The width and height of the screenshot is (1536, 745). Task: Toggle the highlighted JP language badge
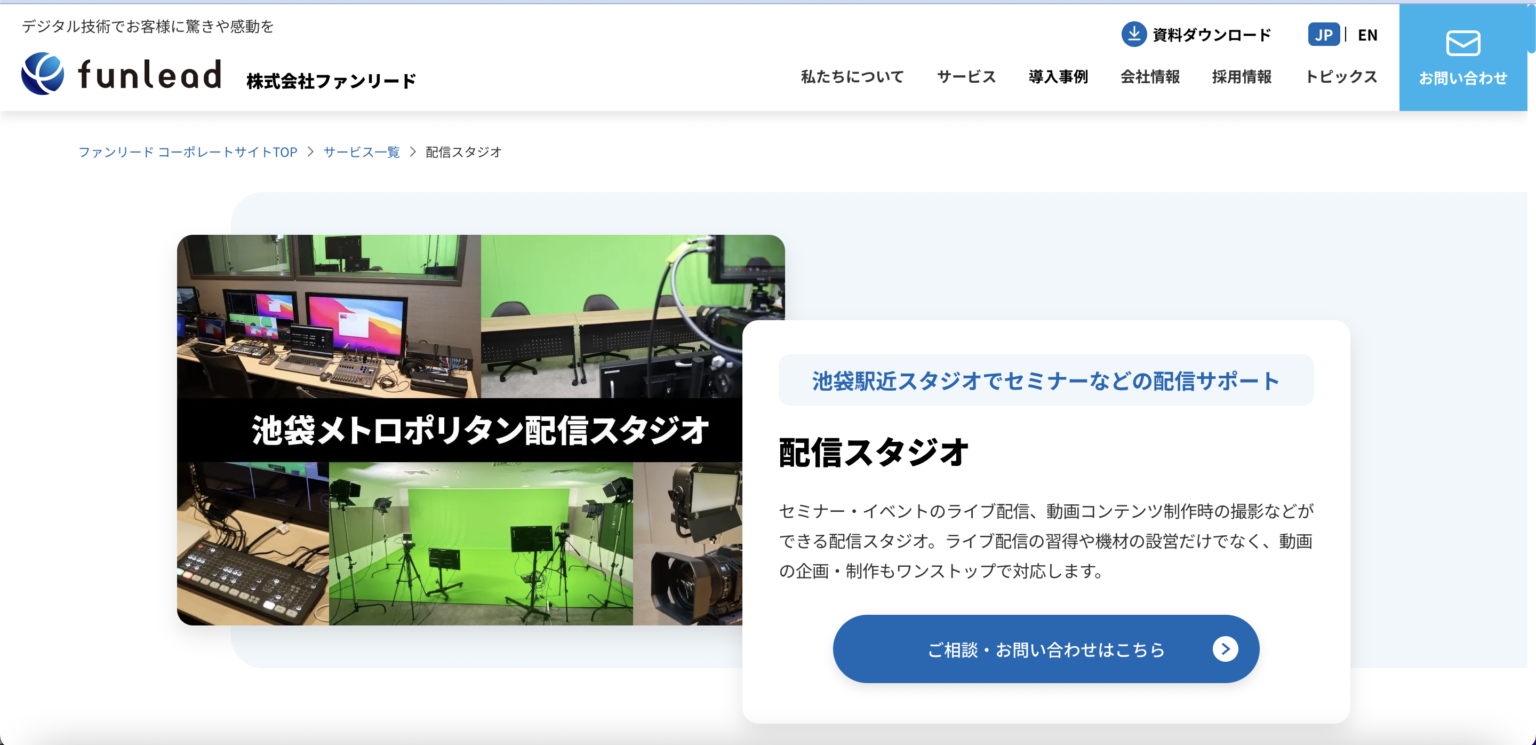pos(1324,33)
